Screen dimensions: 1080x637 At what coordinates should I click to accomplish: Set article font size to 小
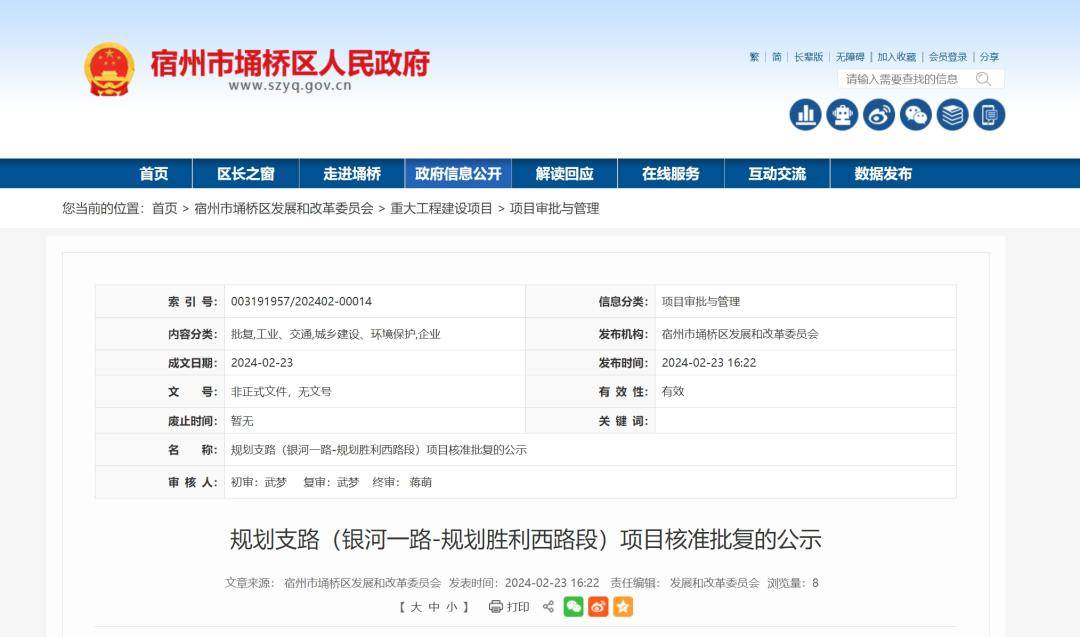[452, 607]
